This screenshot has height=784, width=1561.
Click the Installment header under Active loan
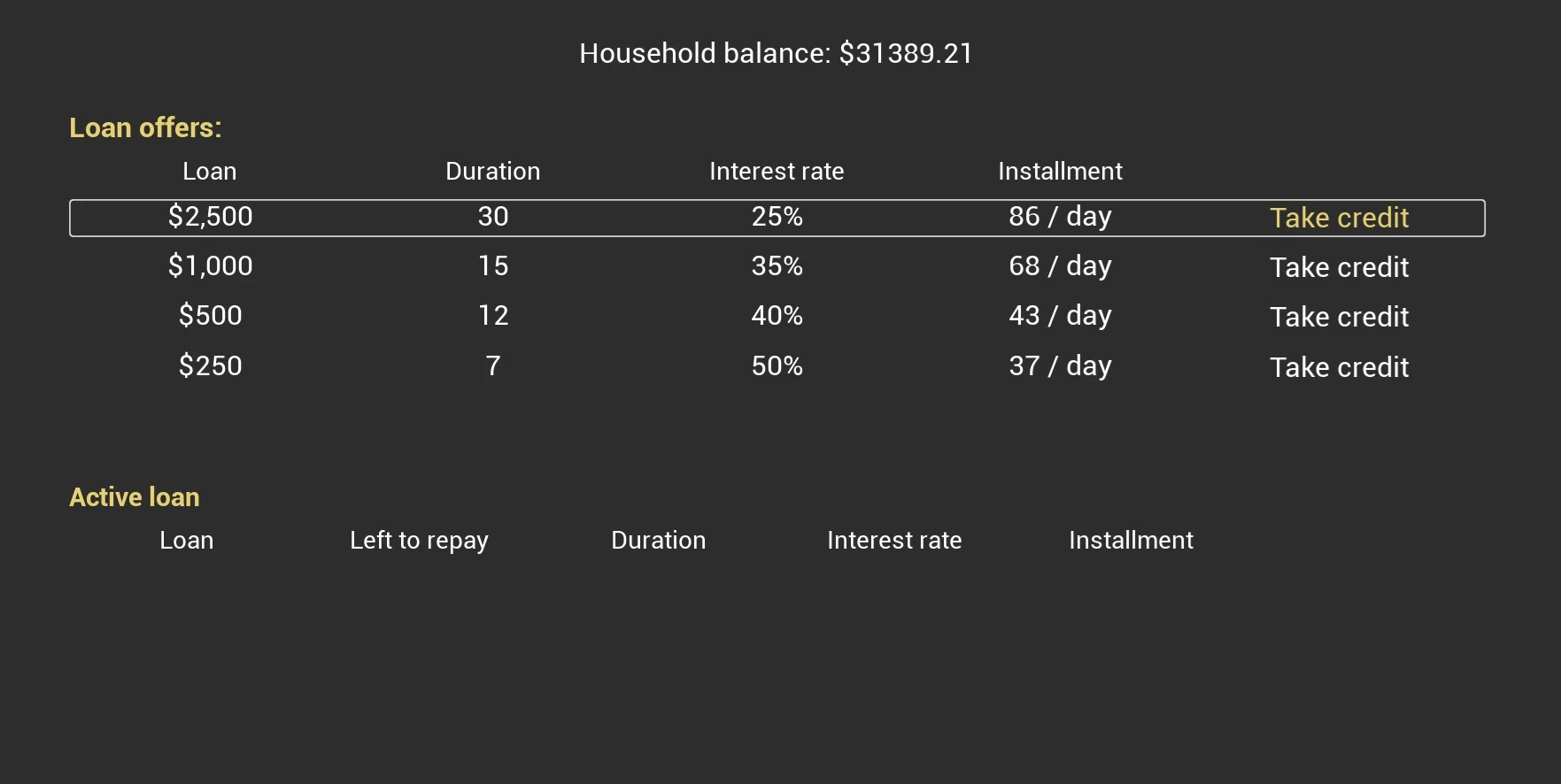(x=1131, y=541)
